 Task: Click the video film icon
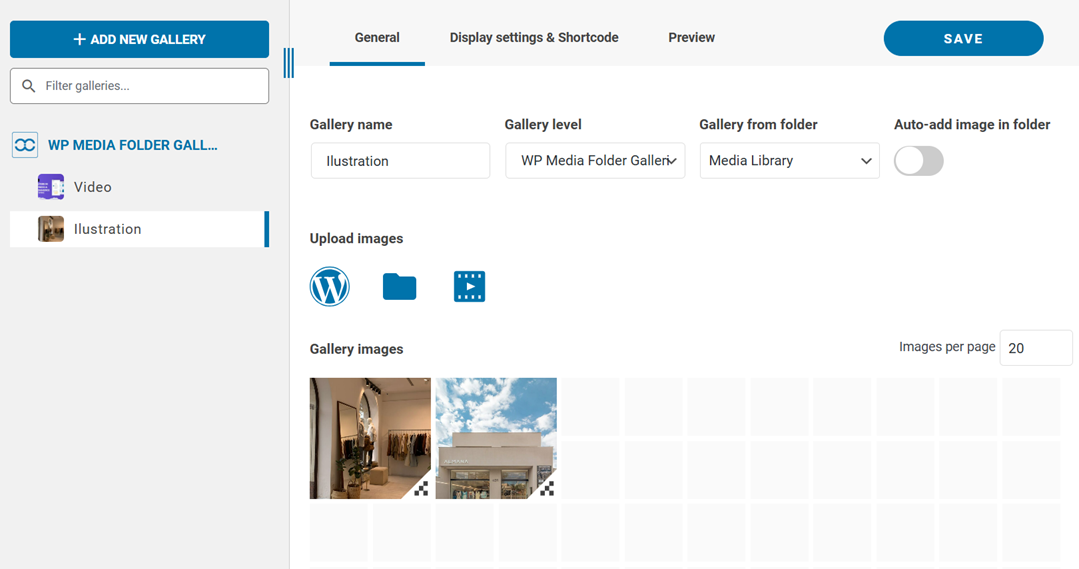tap(469, 287)
